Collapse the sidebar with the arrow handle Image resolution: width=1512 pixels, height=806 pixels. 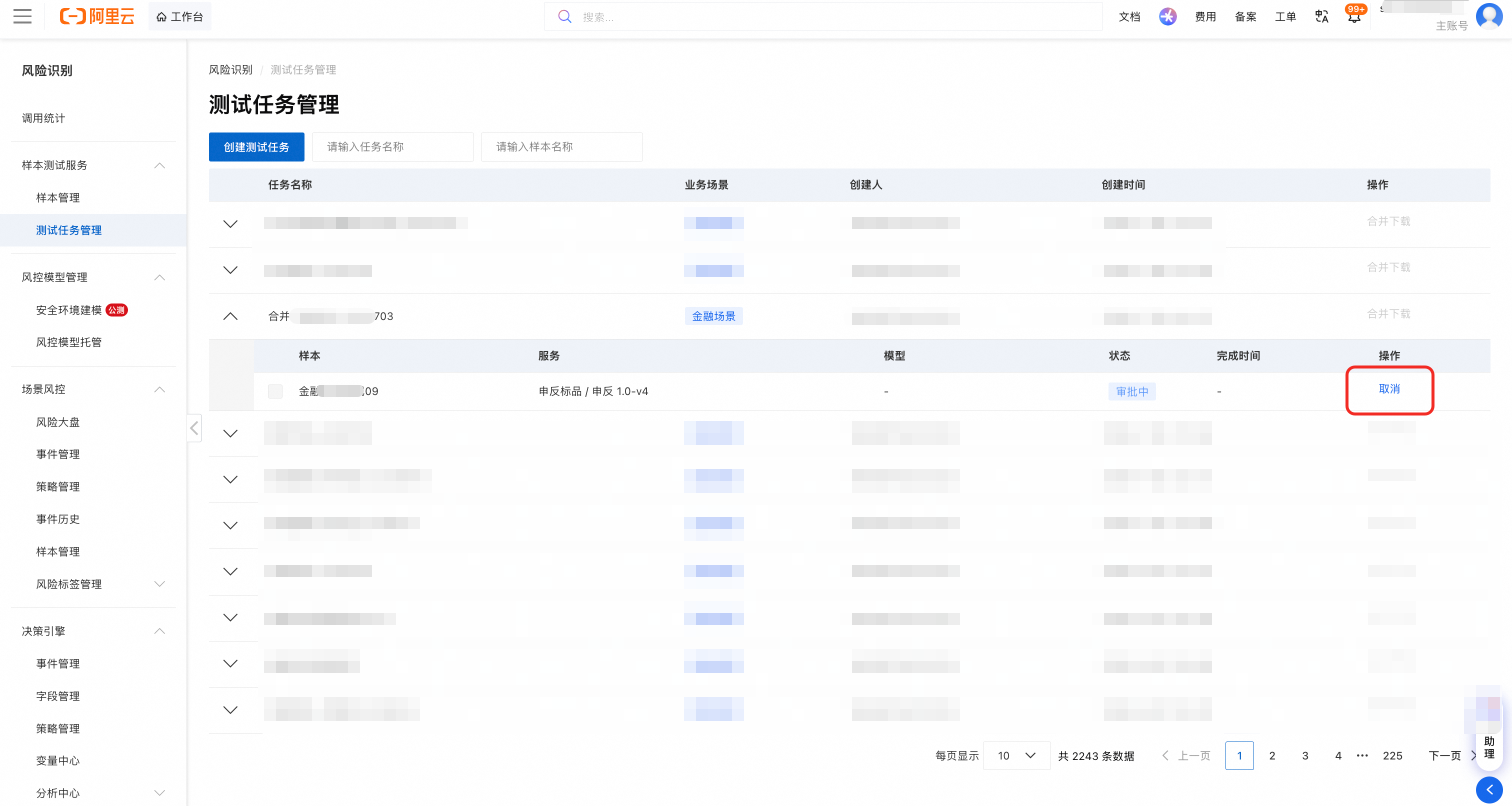[x=194, y=428]
